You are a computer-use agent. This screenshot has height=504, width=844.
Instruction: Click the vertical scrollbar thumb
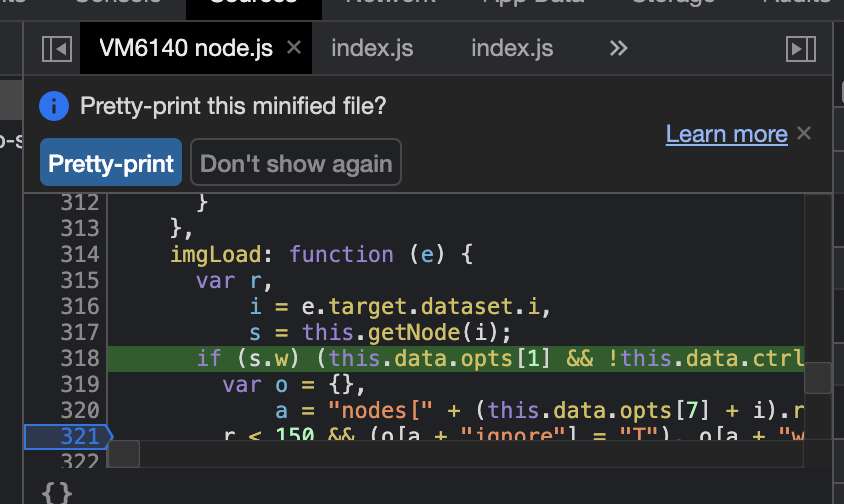tap(818, 378)
